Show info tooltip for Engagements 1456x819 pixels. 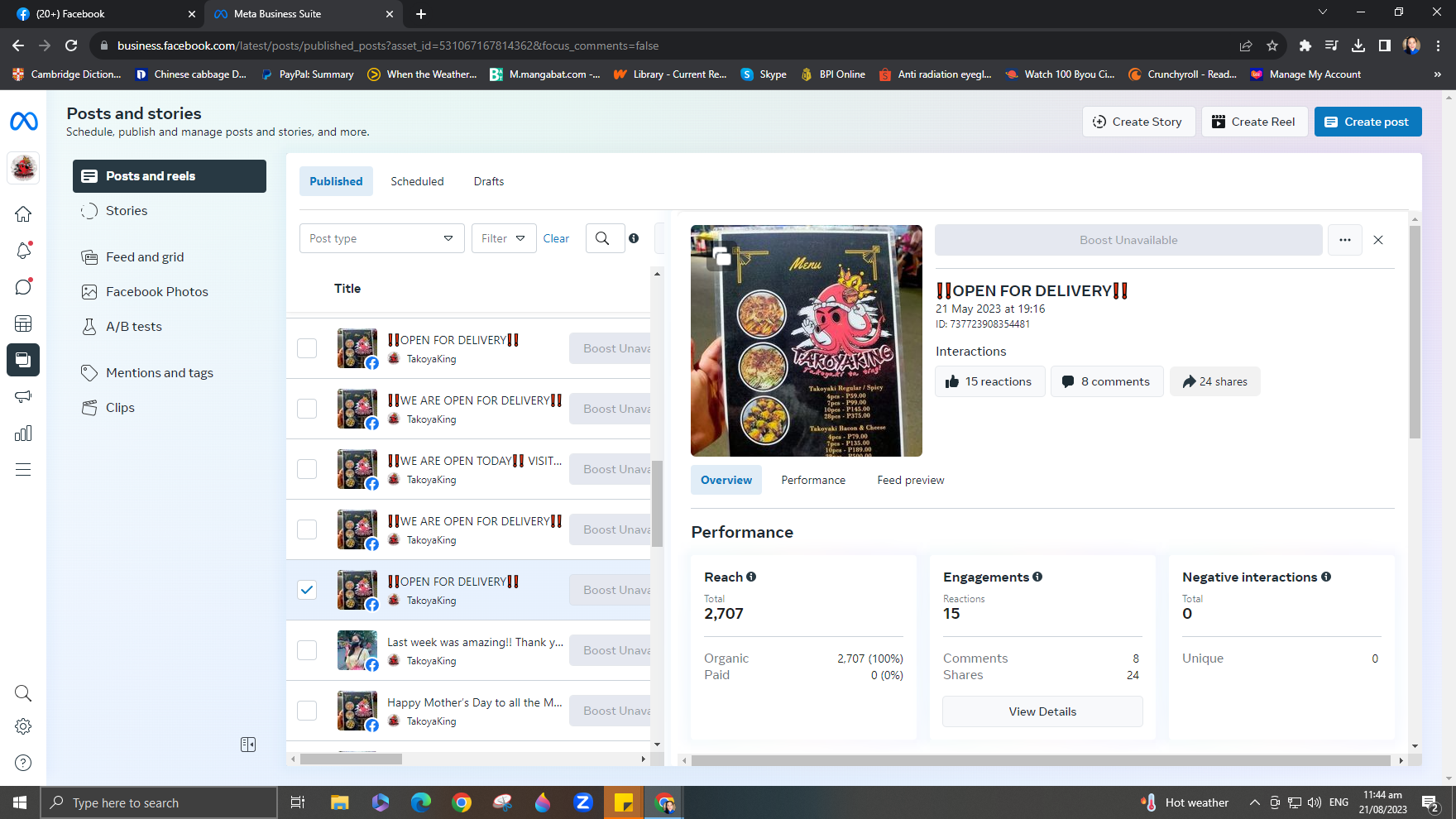[1037, 577]
